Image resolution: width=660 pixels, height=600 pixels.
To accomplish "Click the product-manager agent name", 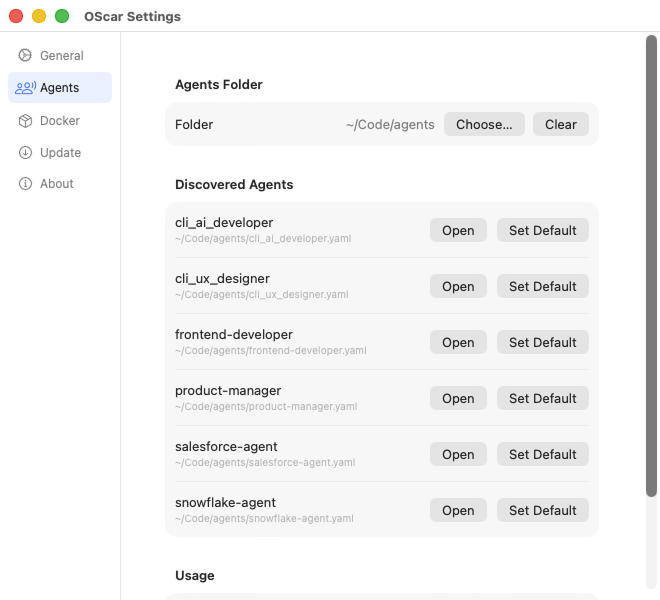I will point(228,390).
